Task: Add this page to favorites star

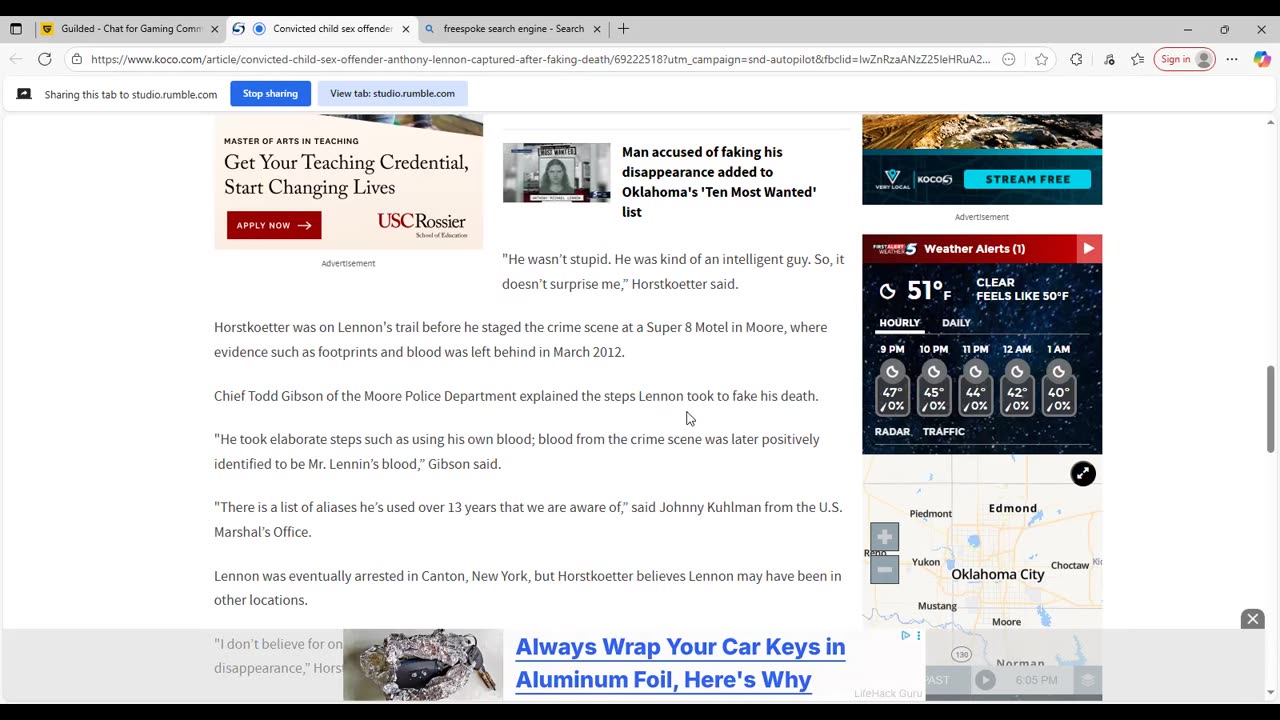Action: [x=1041, y=59]
